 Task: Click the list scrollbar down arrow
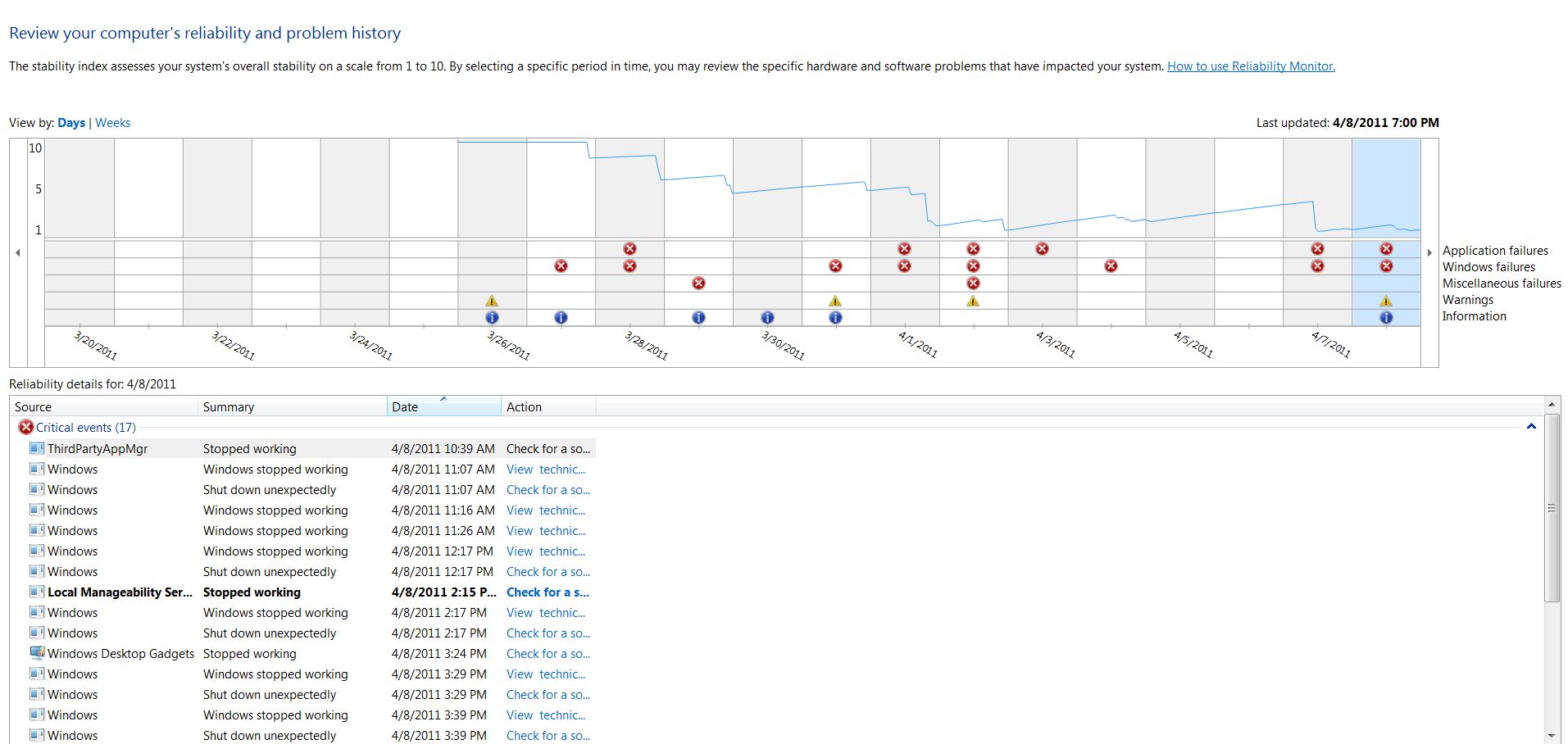tap(1552, 736)
